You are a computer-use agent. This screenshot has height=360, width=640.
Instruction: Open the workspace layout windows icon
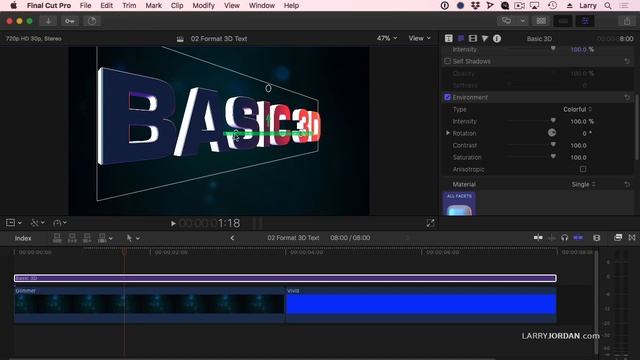[507, 21]
